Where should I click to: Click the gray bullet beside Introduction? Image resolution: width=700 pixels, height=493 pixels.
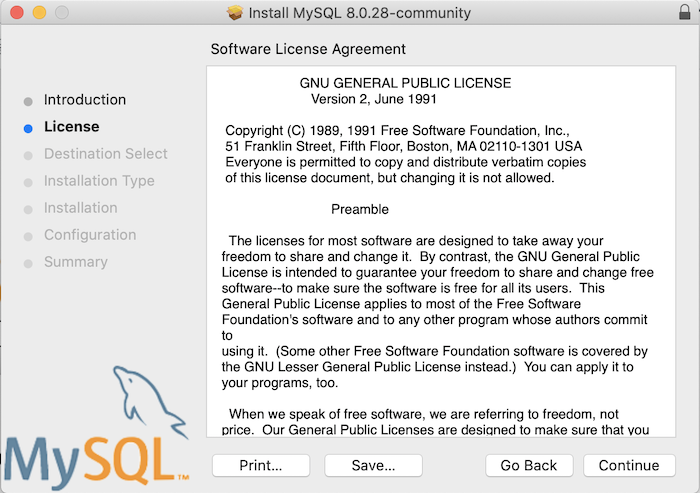pyautogui.click(x=28, y=102)
